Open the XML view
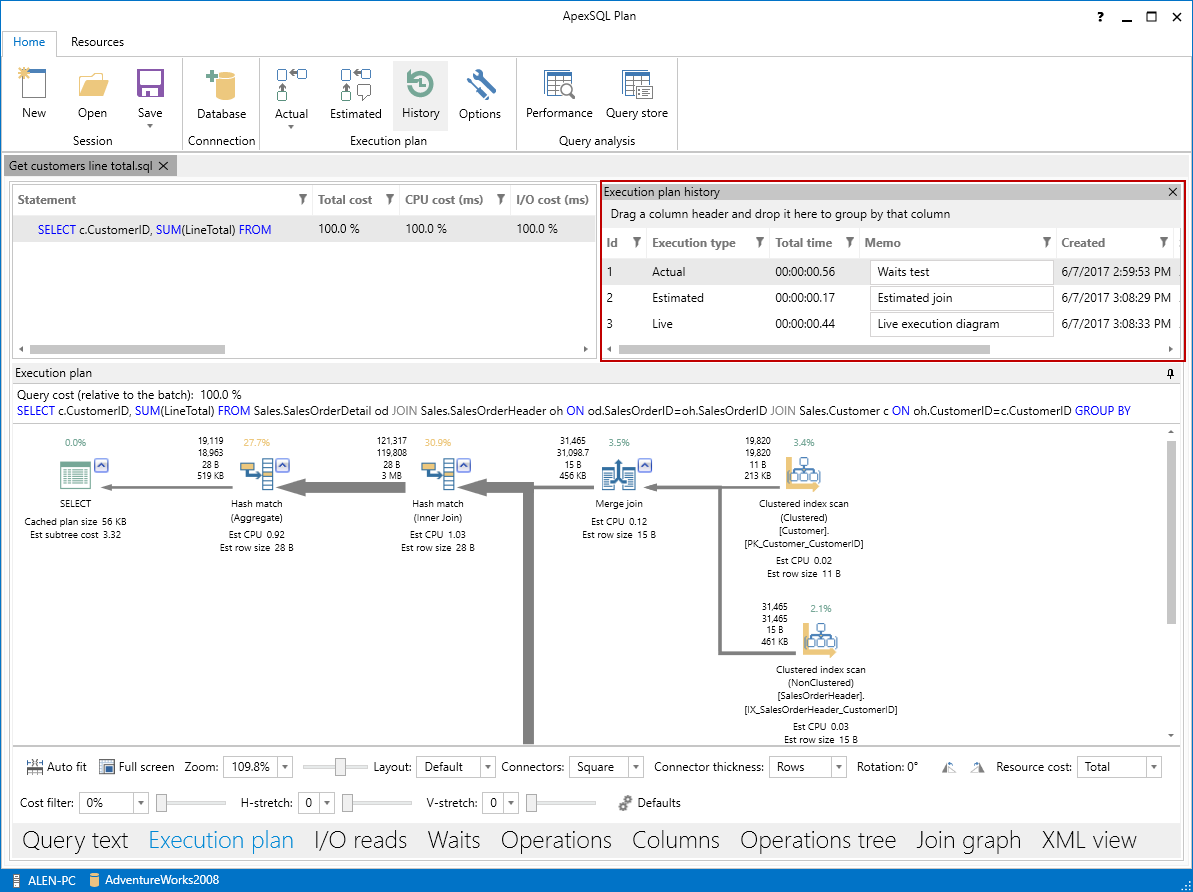 coord(1089,840)
